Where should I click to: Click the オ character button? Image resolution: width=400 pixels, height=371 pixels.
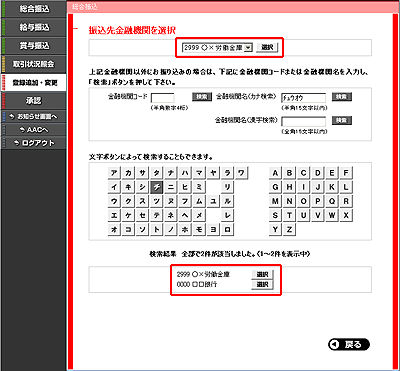pos(114,230)
